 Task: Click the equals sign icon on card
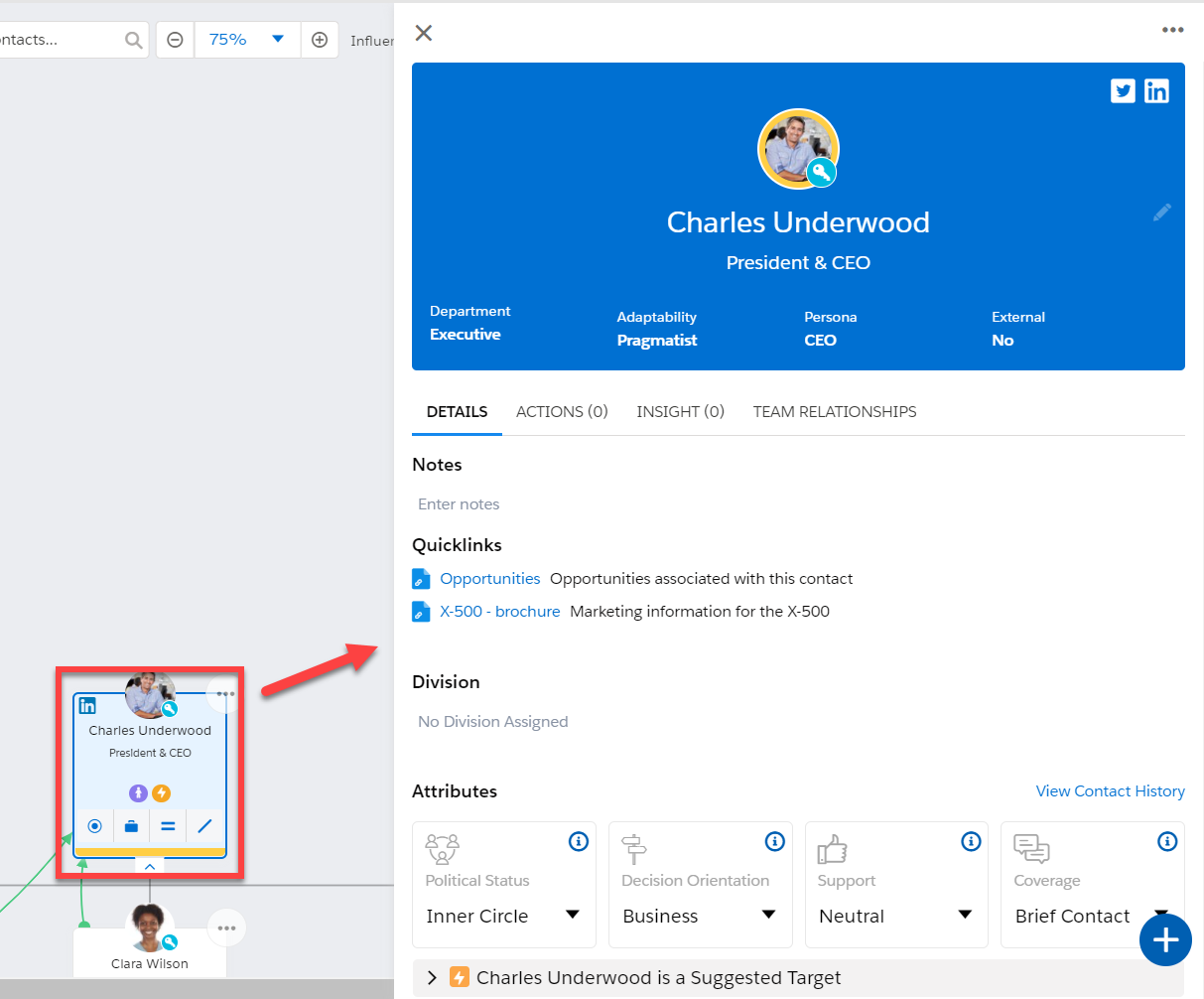point(168,825)
